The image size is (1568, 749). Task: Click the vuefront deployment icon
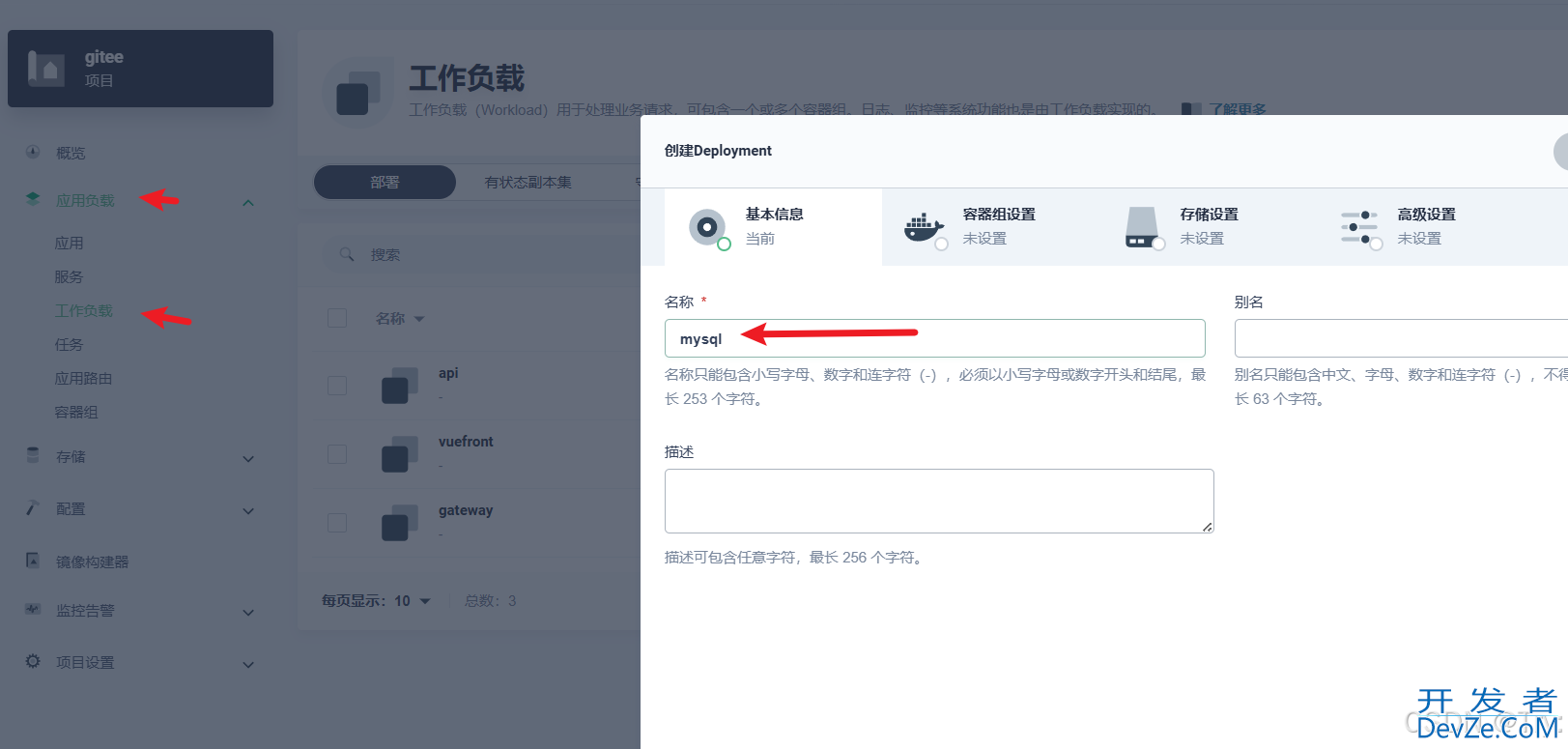tap(399, 453)
